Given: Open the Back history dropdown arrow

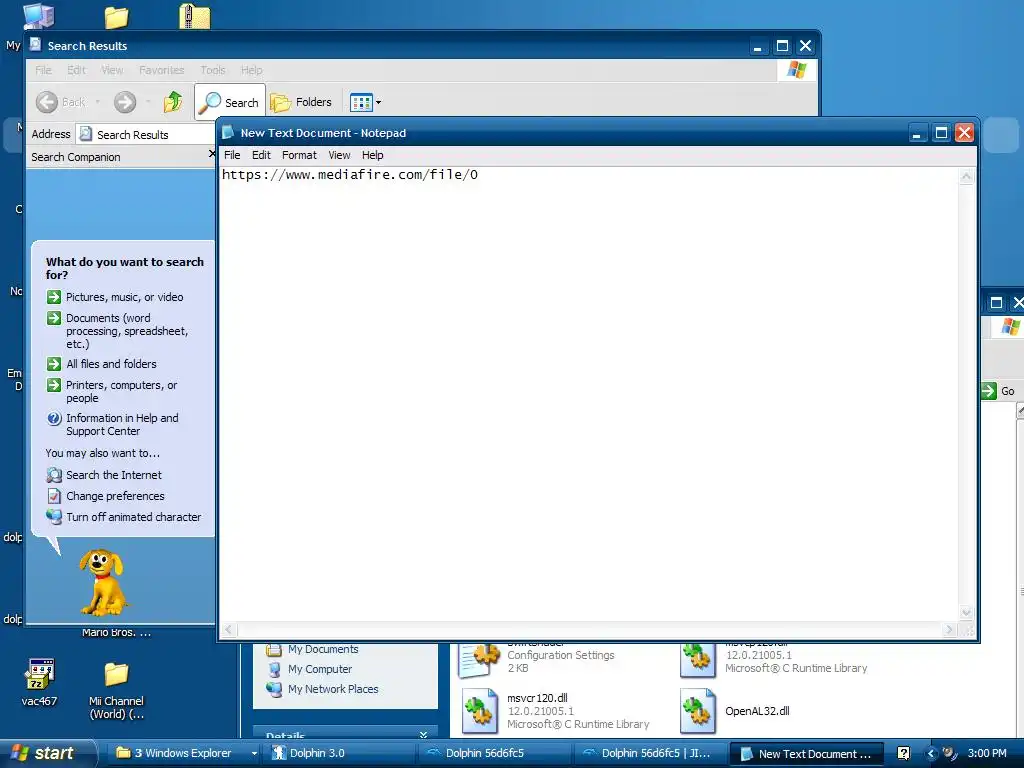Looking at the screenshot, I should (97, 102).
